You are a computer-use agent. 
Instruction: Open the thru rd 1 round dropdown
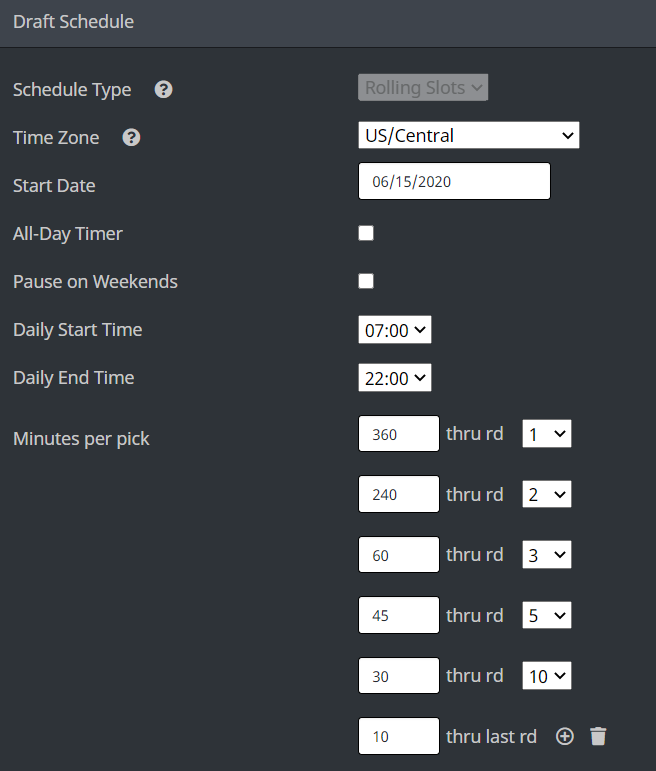tap(547, 434)
